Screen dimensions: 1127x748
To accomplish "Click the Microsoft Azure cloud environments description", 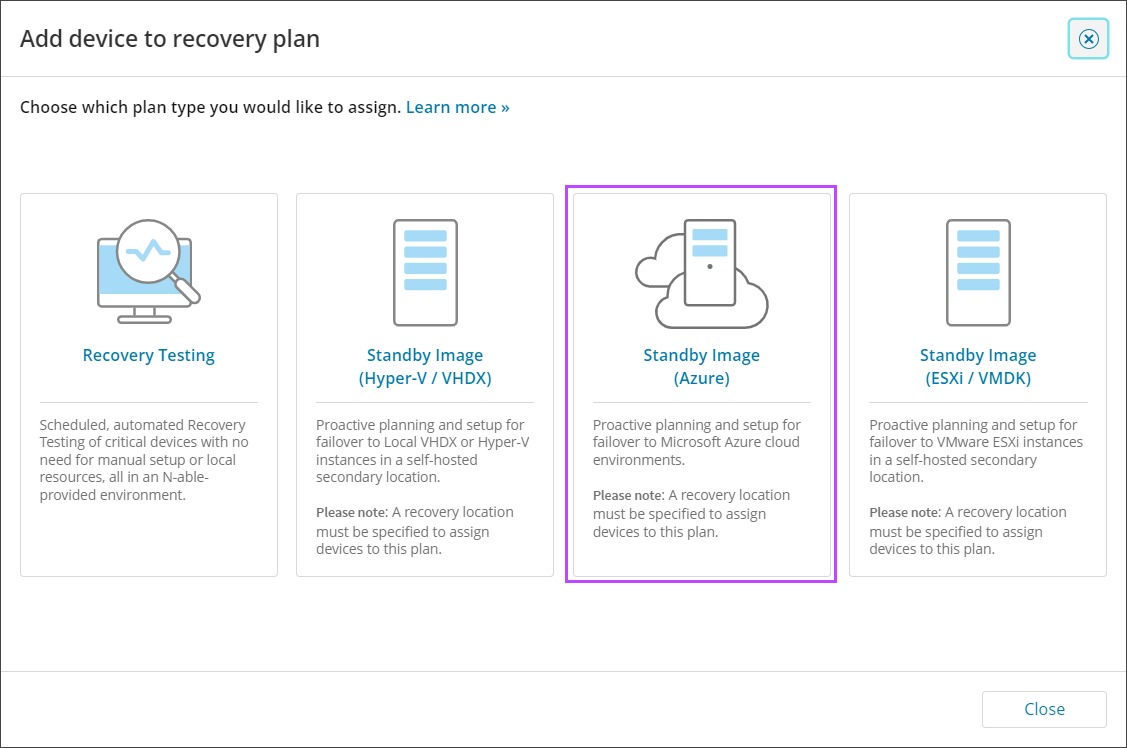I will [696, 443].
